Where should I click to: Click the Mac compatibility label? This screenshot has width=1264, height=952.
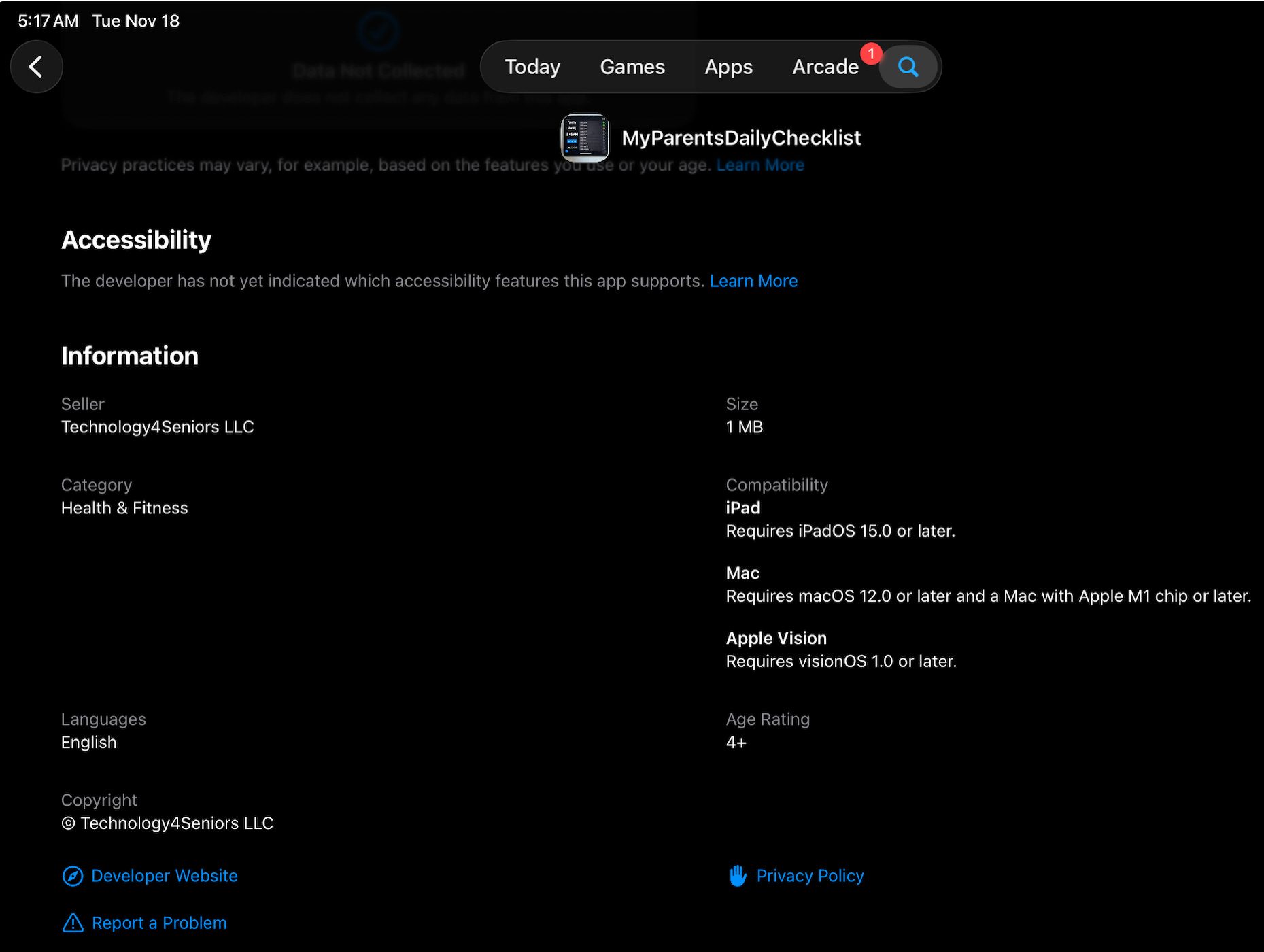(742, 573)
